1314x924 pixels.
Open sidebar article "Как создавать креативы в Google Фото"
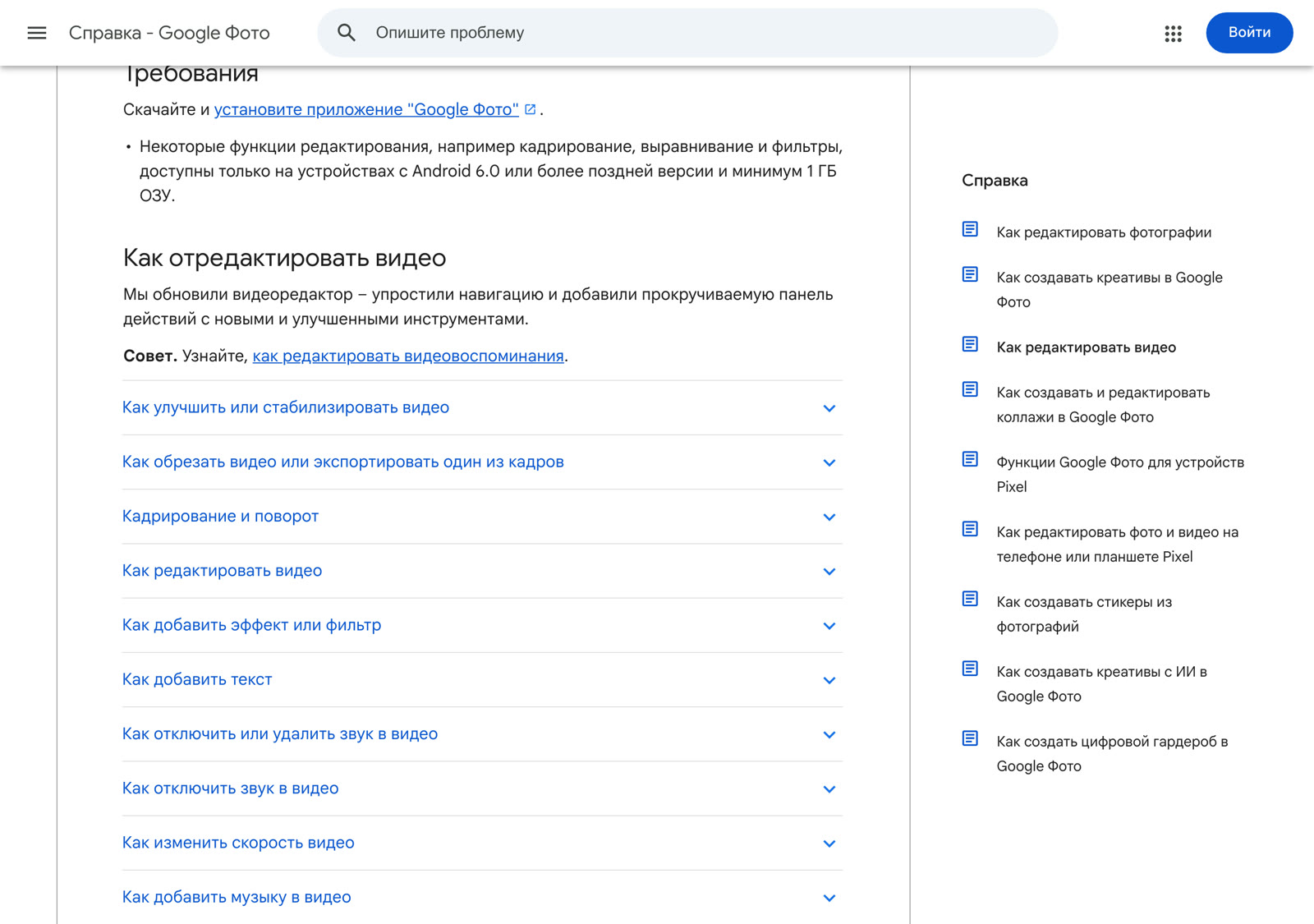(x=1110, y=290)
